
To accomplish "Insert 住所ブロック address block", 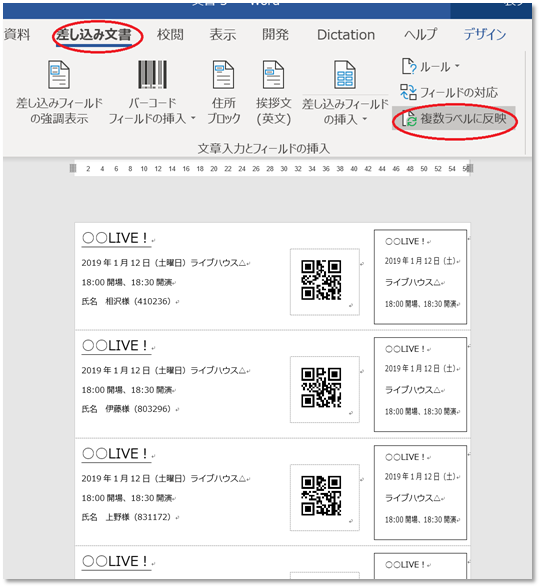I will tap(224, 93).
